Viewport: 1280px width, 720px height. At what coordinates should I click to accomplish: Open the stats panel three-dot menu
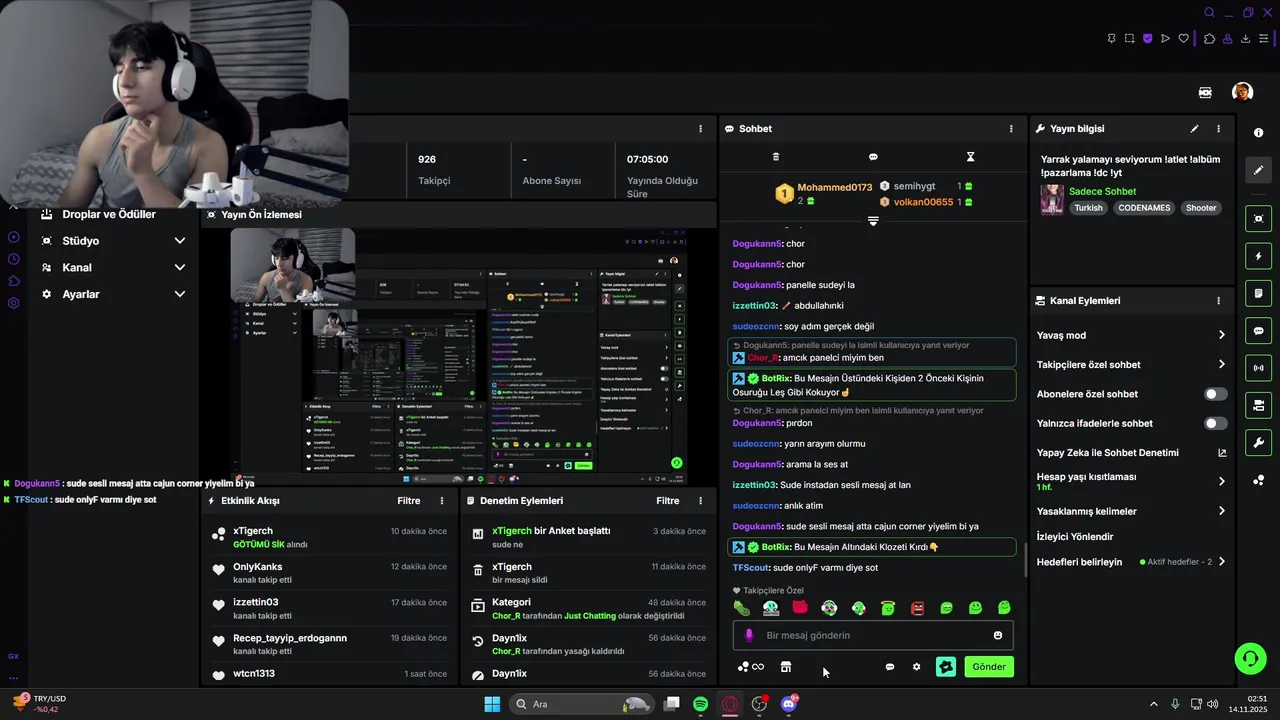tap(700, 128)
